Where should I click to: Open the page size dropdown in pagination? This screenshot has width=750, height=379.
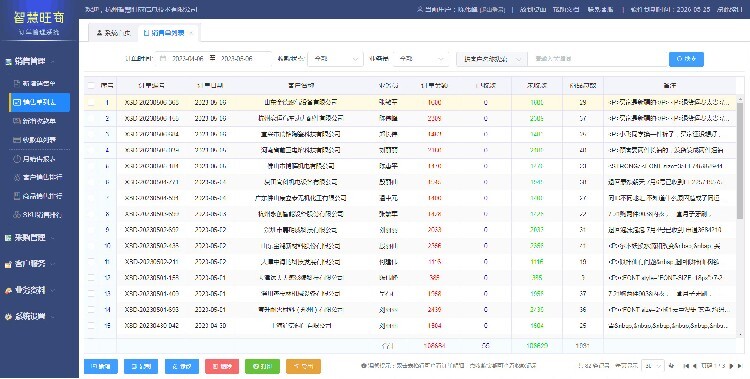click(x=652, y=366)
